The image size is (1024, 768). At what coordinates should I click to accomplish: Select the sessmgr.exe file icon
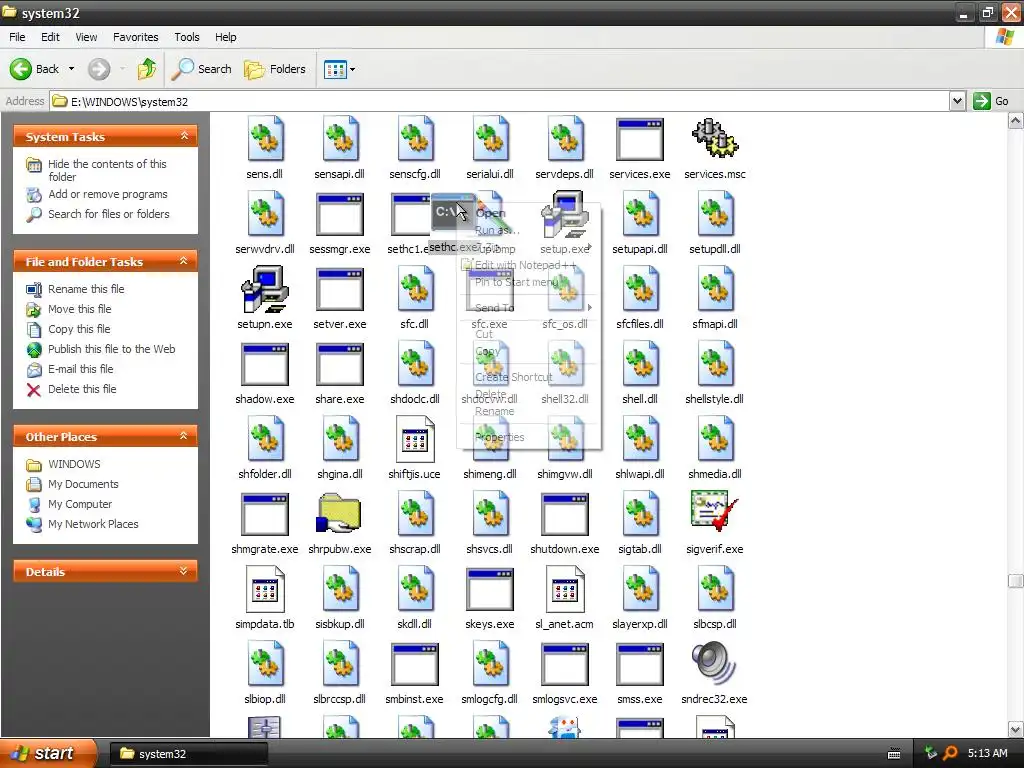340,214
